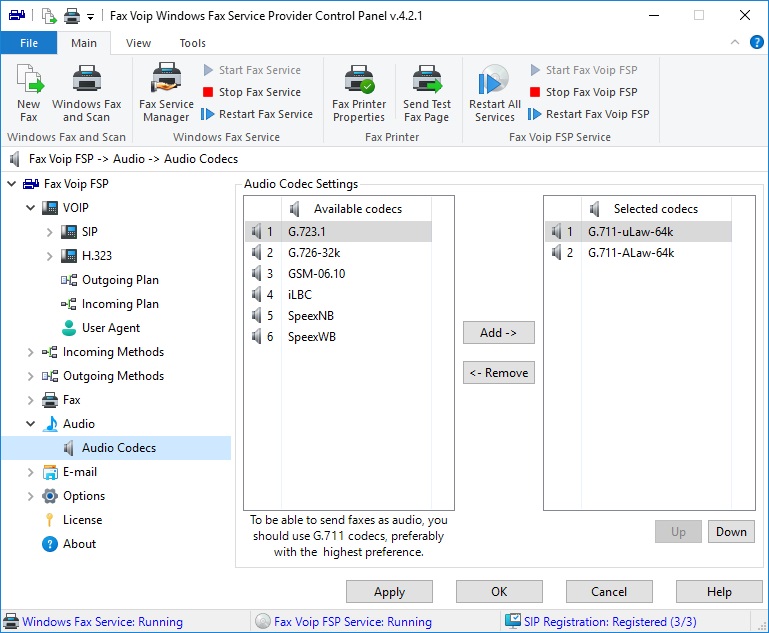Select the Audio Codecs tree item
The height and width of the screenshot is (633, 769).
point(116,448)
